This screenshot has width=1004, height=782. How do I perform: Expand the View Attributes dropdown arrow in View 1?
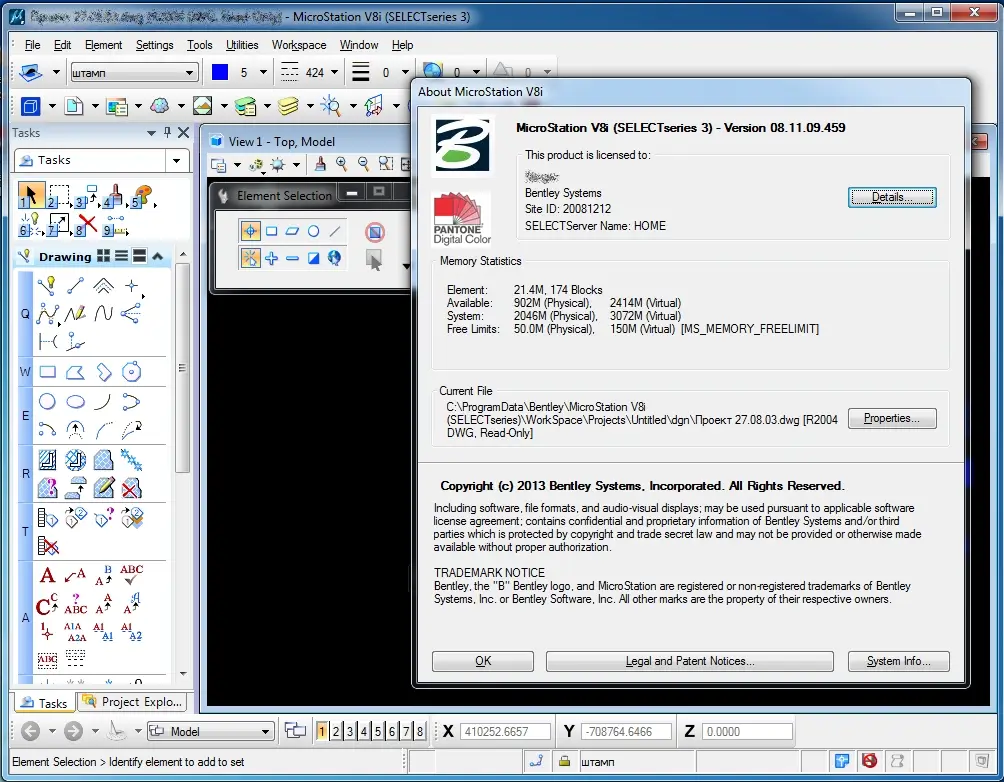(238, 165)
